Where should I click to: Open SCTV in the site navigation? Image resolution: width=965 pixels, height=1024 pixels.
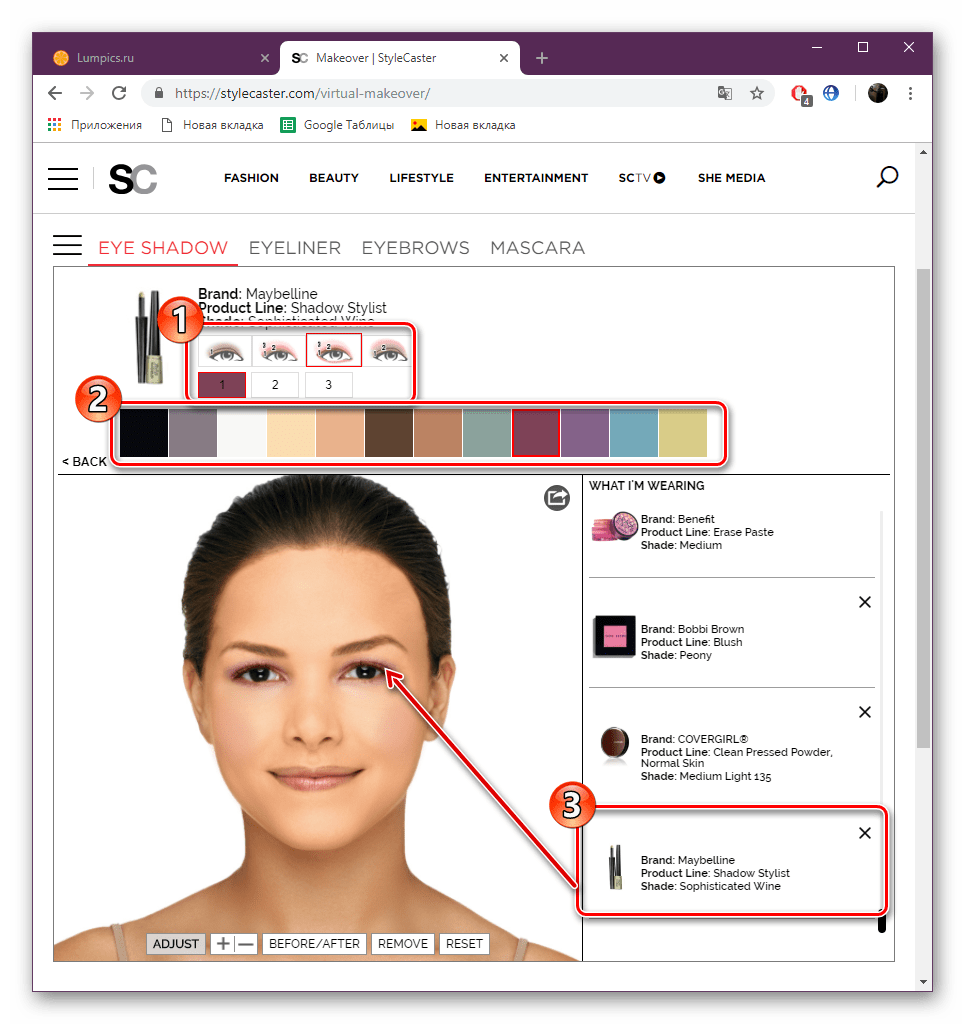(x=642, y=178)
